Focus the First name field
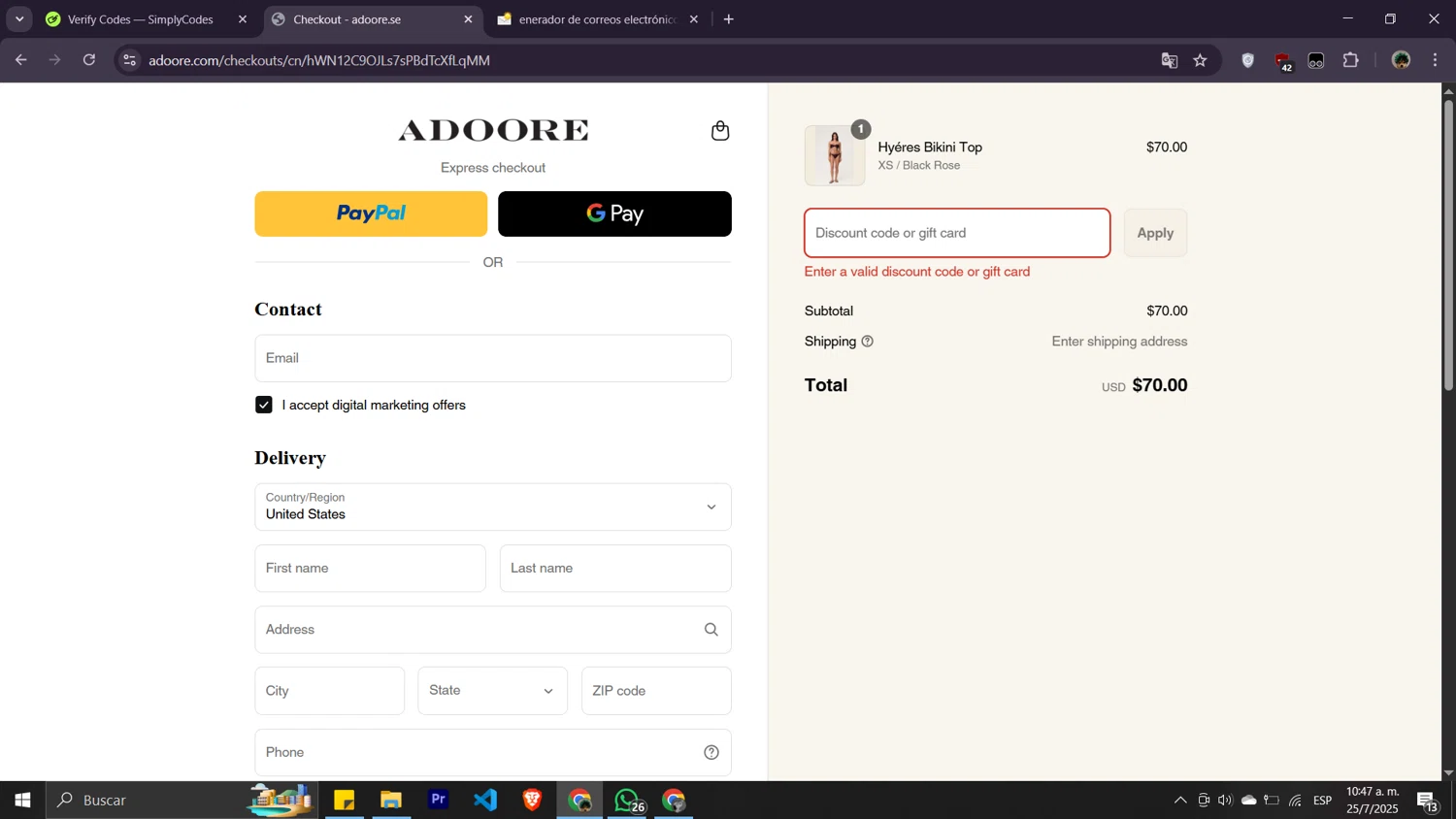 click(371, 568)
